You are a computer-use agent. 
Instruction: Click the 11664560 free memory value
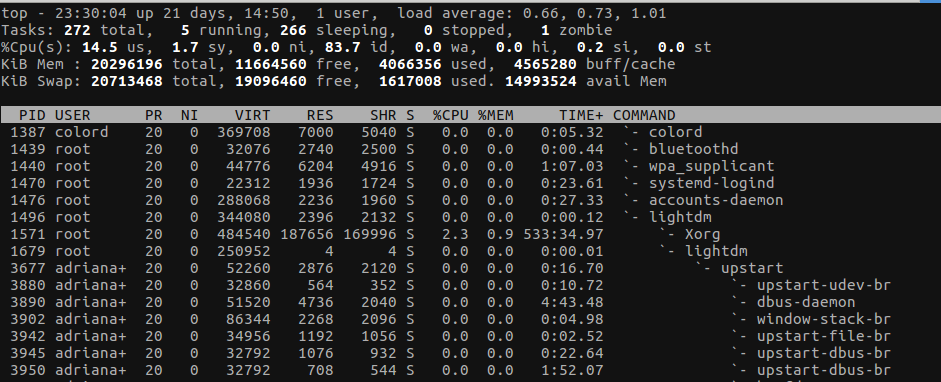pos(270,64)
